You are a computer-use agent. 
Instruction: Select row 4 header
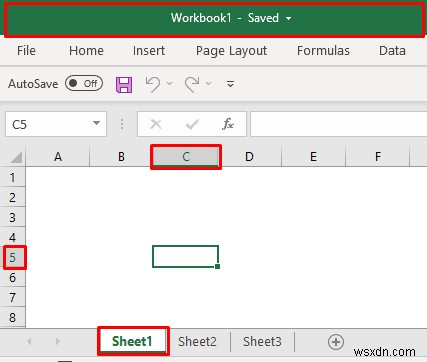(12, 237)
